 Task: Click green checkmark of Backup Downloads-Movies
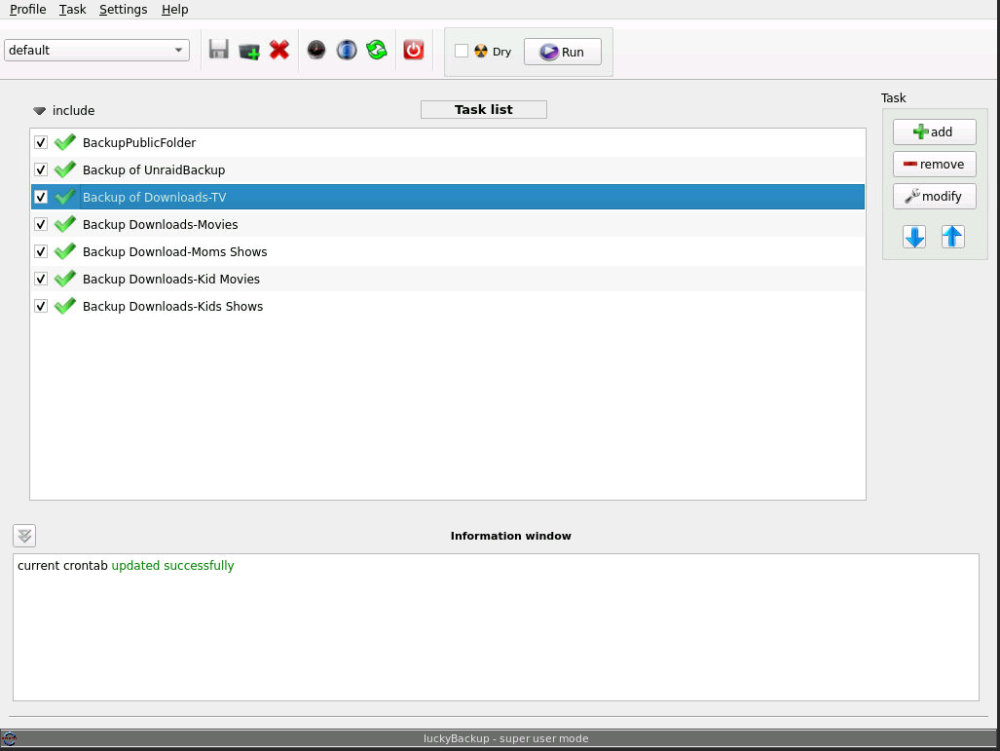[x=65, y=224]
